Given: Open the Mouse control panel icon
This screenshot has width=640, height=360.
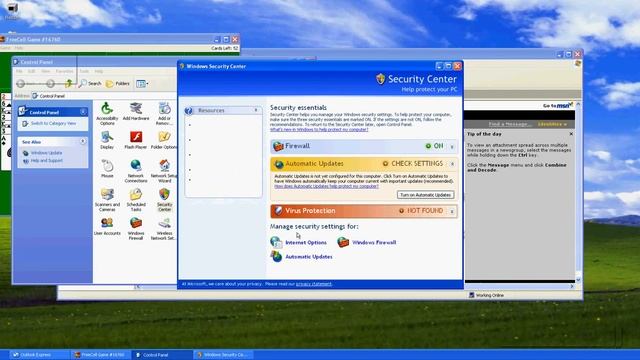Looking at the screenshot, I should tap(107, 169).
